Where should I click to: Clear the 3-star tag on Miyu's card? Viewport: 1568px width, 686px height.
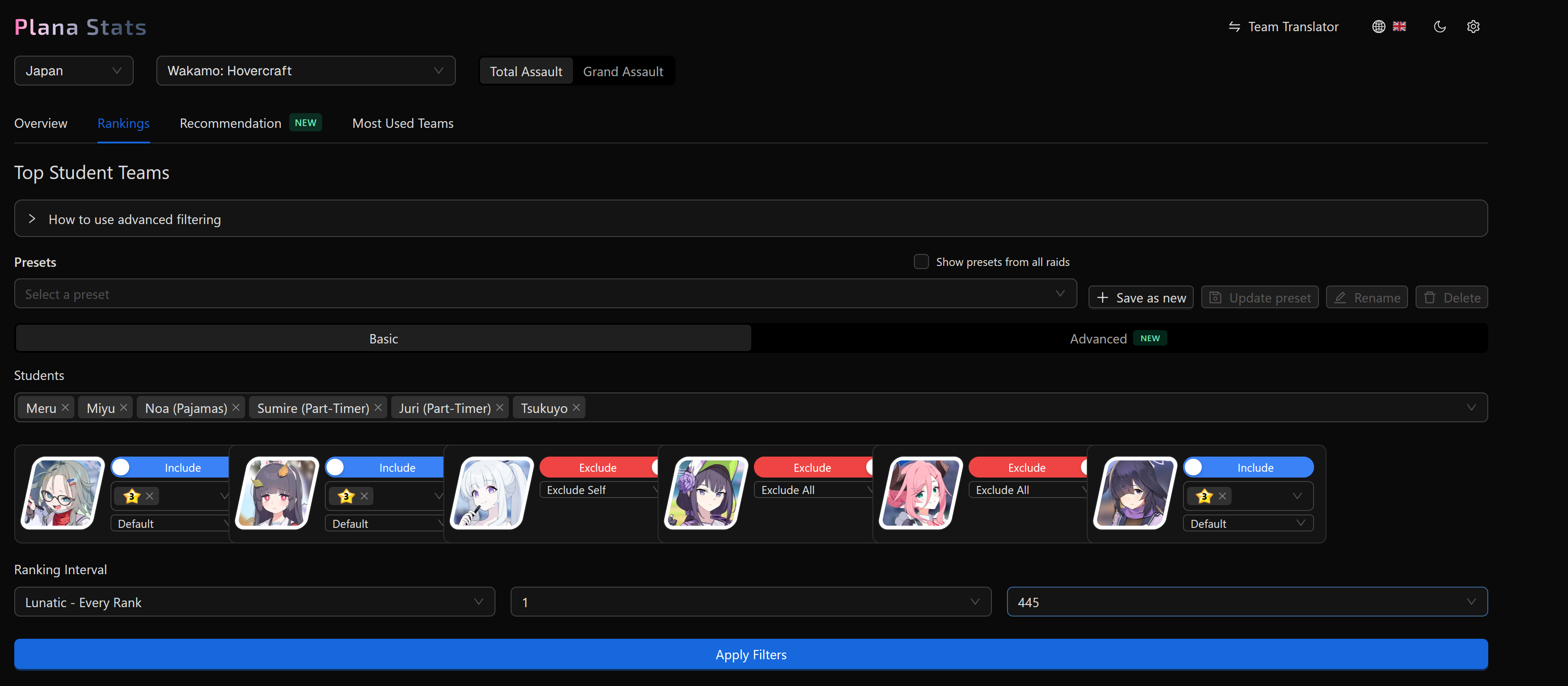click(364, 496)
